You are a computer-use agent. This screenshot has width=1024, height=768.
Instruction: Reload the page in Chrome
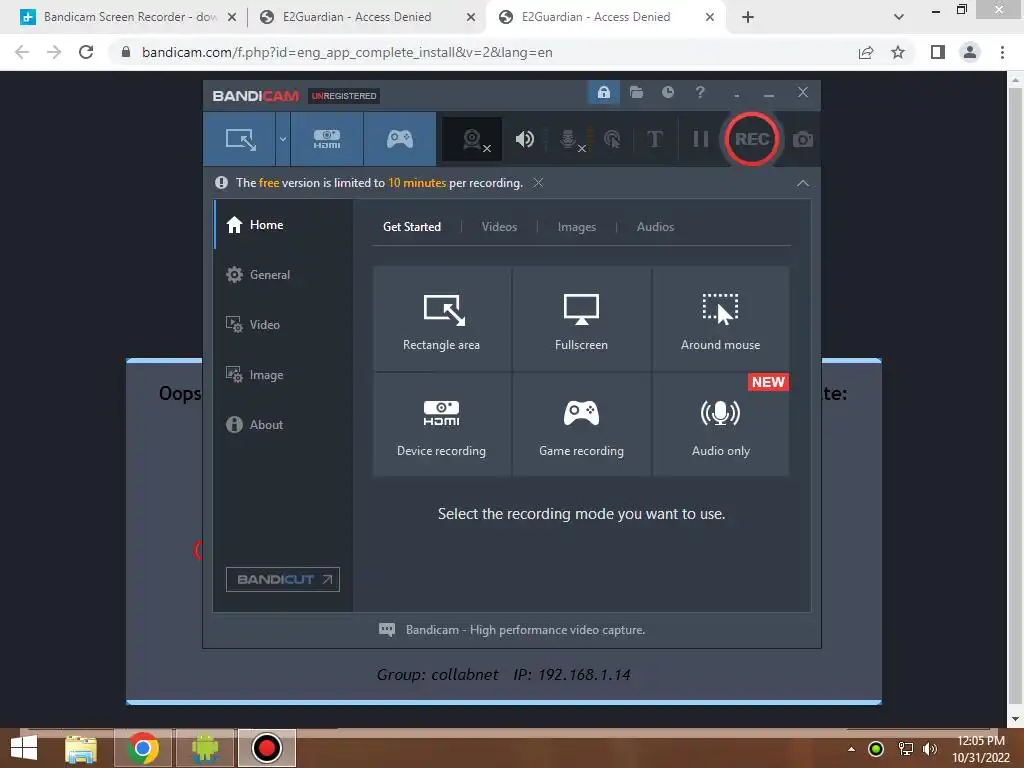86,52
